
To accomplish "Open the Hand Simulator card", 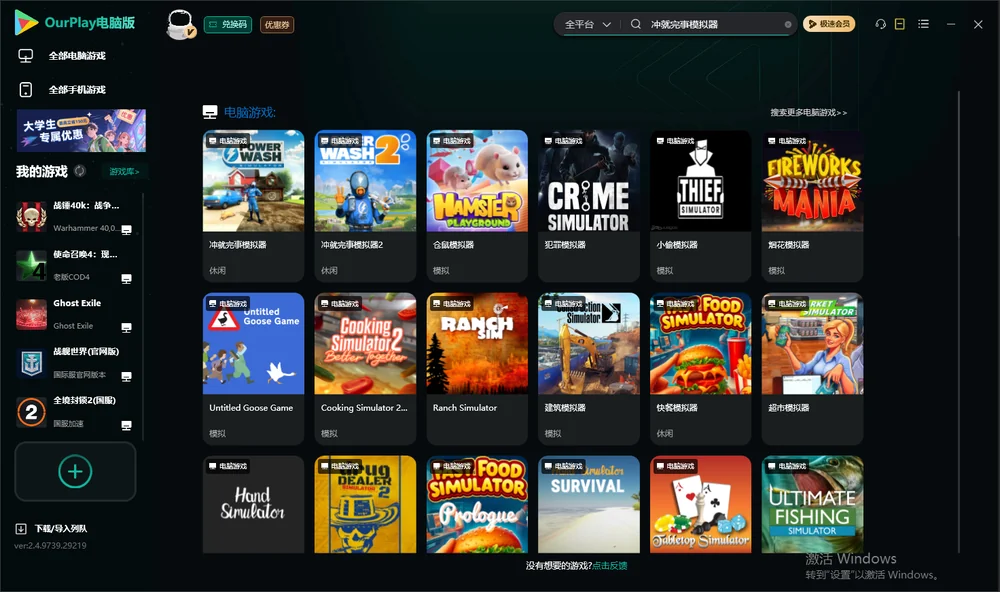I will click(253, 504).
